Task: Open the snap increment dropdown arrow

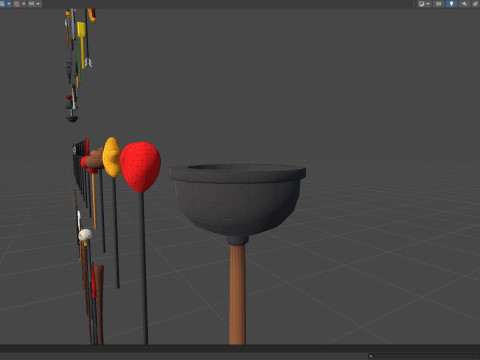Action: click(x=38, y=4)
